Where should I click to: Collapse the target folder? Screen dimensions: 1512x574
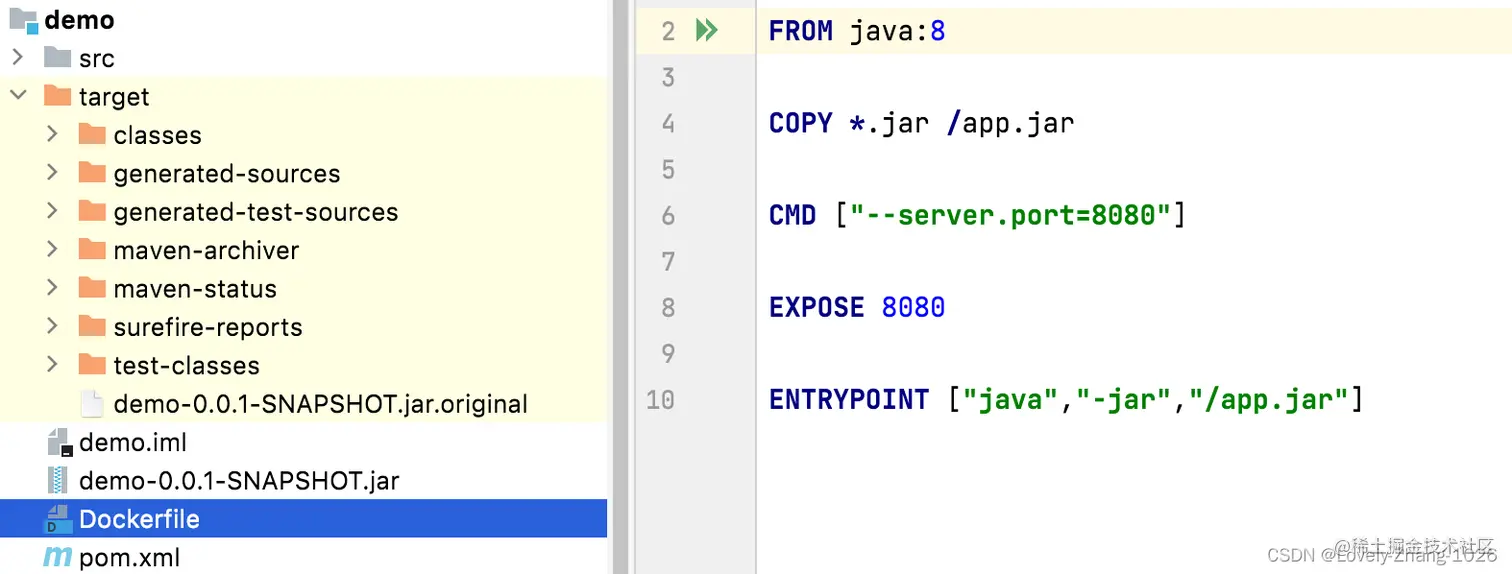tap(18, 96)
